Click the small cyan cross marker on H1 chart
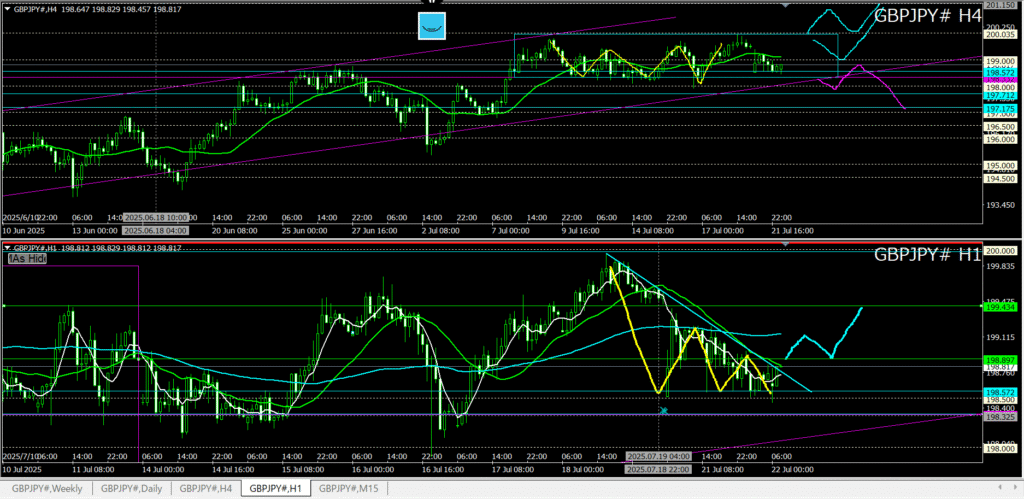This screenshot has width=1024, height=499. (664, 410)
